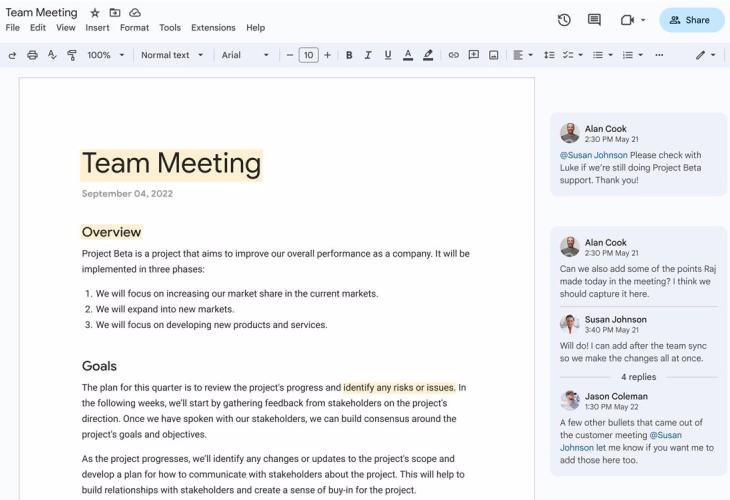
Task: Toggle italic formatting
Action: [x=368, y=55]
